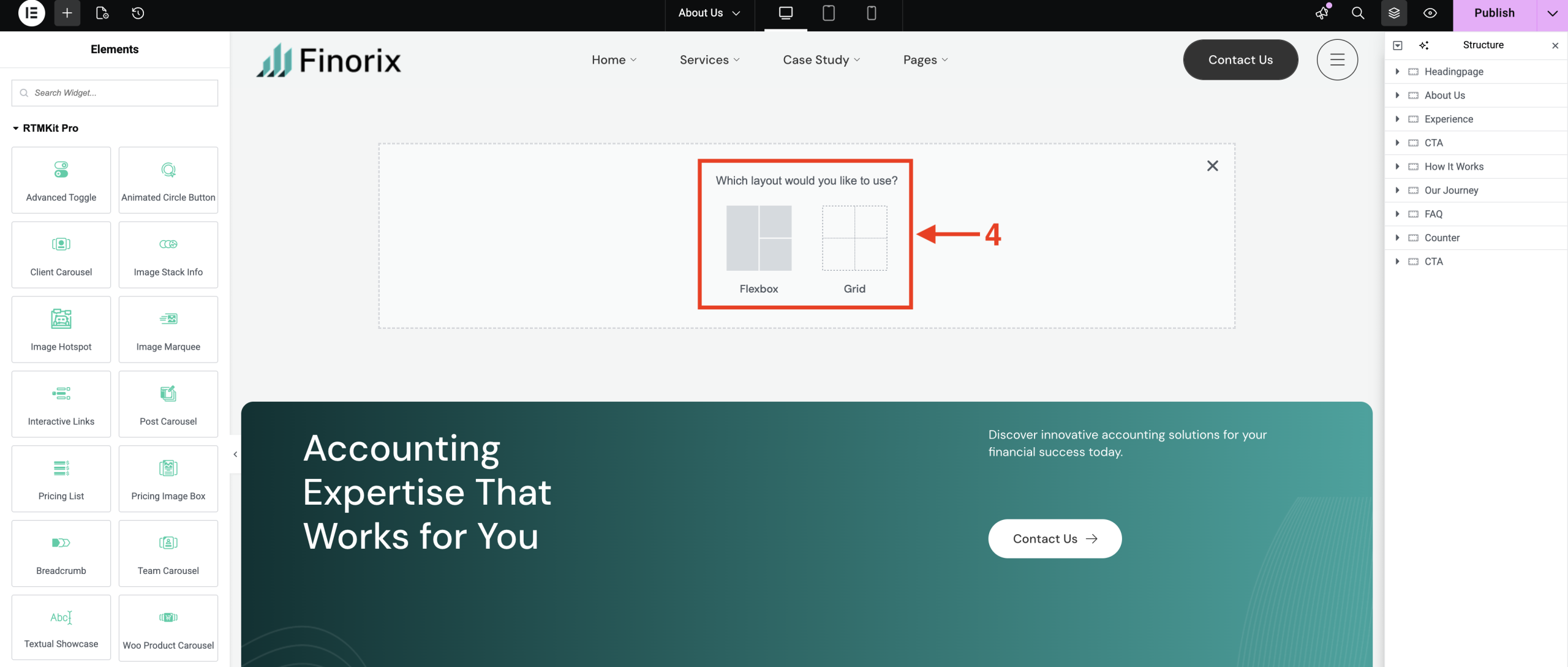Screen dimensions: 1568x667
Task: Click the Elementor logo icon
Action: click(x=31, y=13)
